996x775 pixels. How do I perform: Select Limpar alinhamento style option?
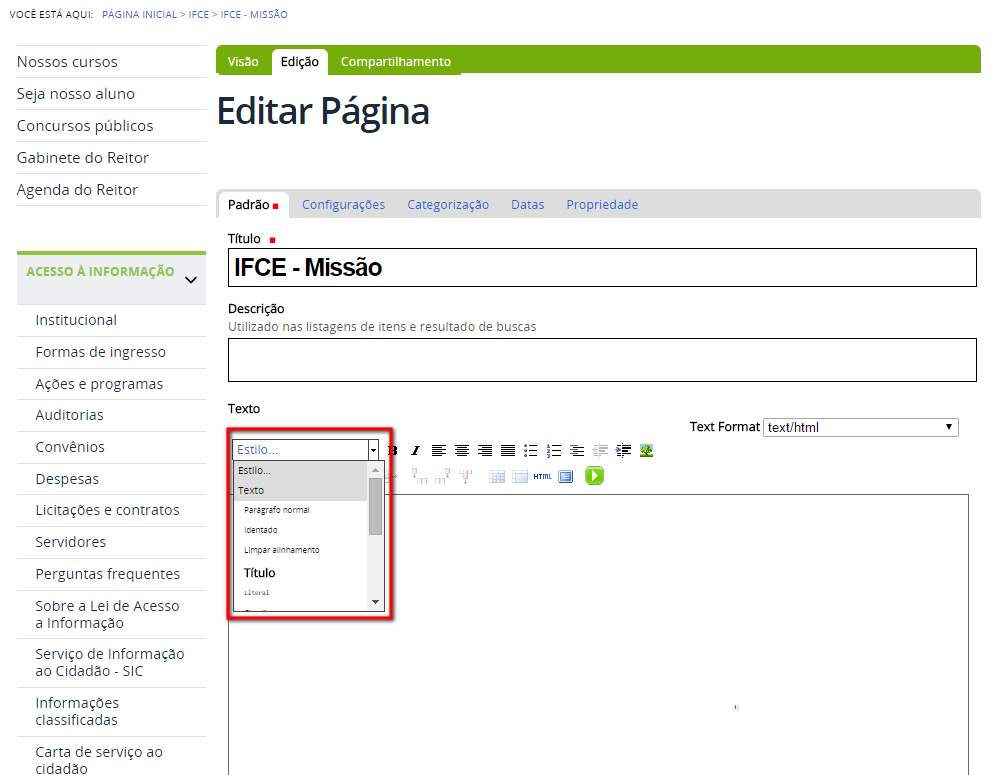click(300, 550)
